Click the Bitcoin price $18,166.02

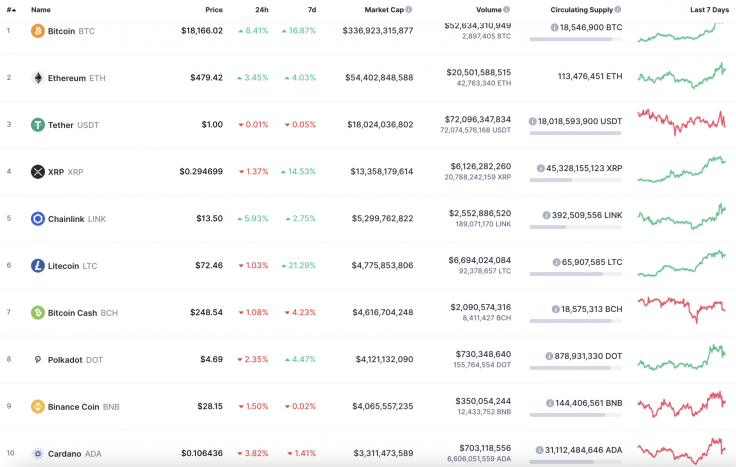click(202, 31)
